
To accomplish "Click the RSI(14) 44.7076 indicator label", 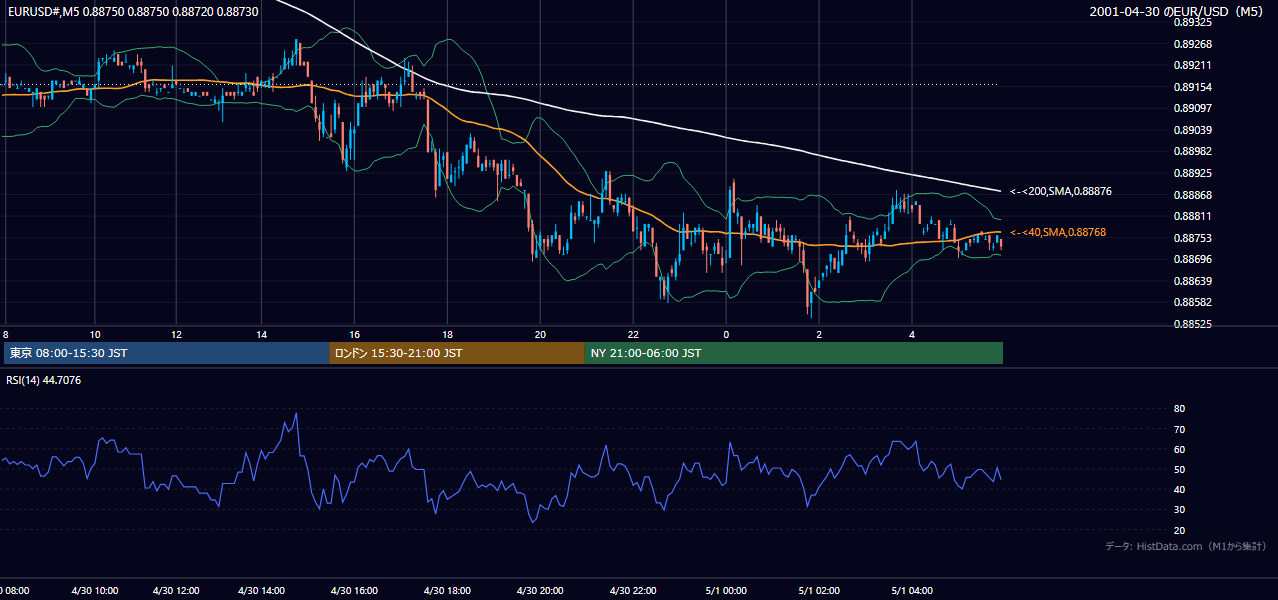I will coord(43,379).
